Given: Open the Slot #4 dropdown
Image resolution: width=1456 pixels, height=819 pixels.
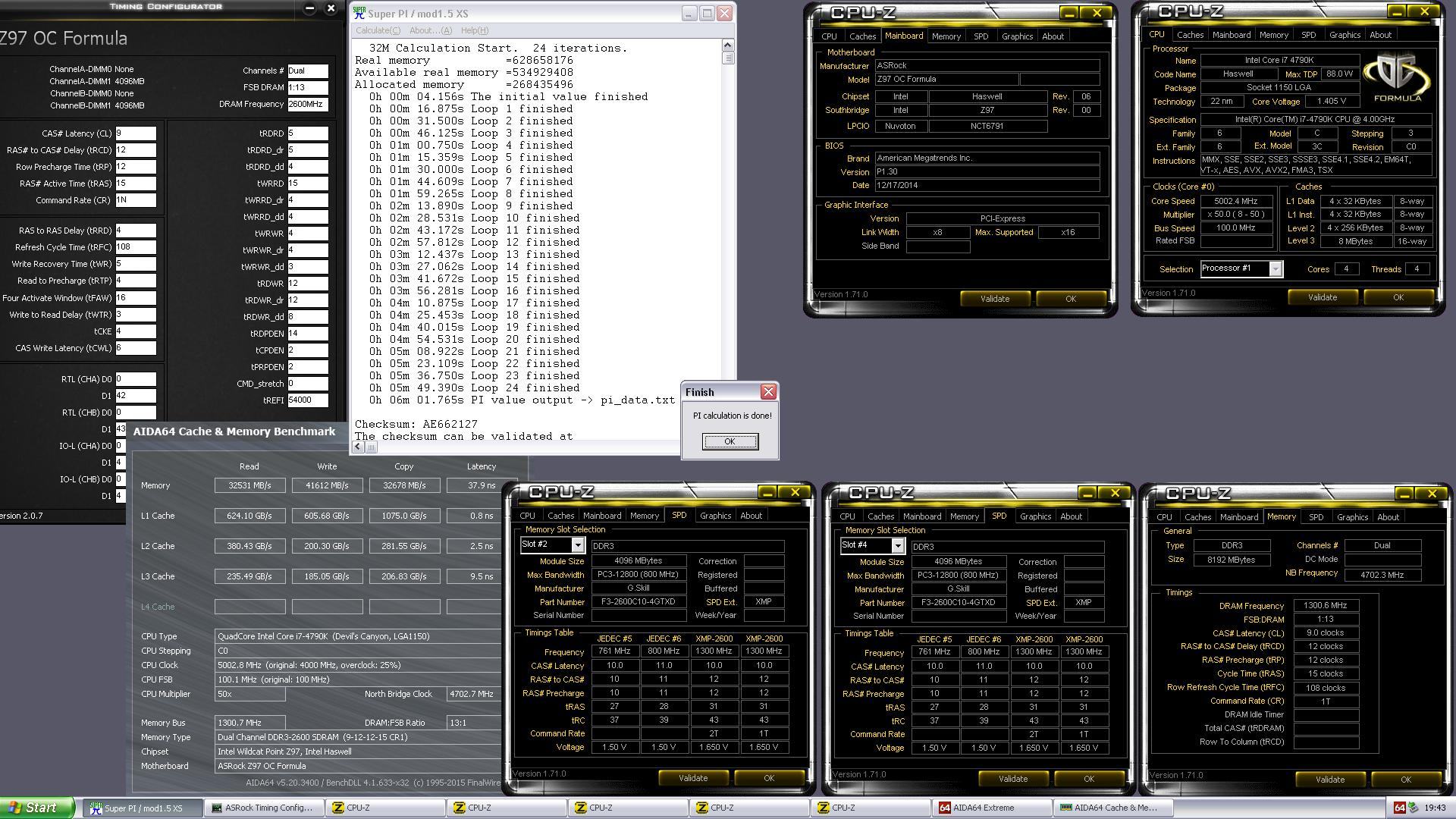Looking at the screenshot, I should click(x=897, y=546).
